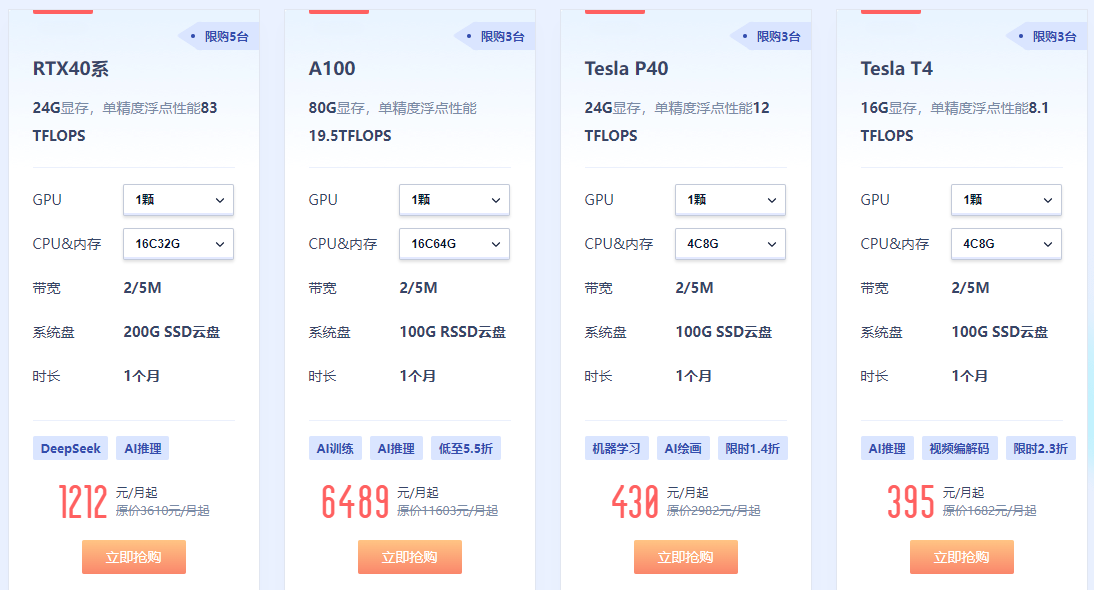Screen dimensions: 1094x590
Task: Open GPU count dropdown for Tesla T4
Action: click(1006, 200)
